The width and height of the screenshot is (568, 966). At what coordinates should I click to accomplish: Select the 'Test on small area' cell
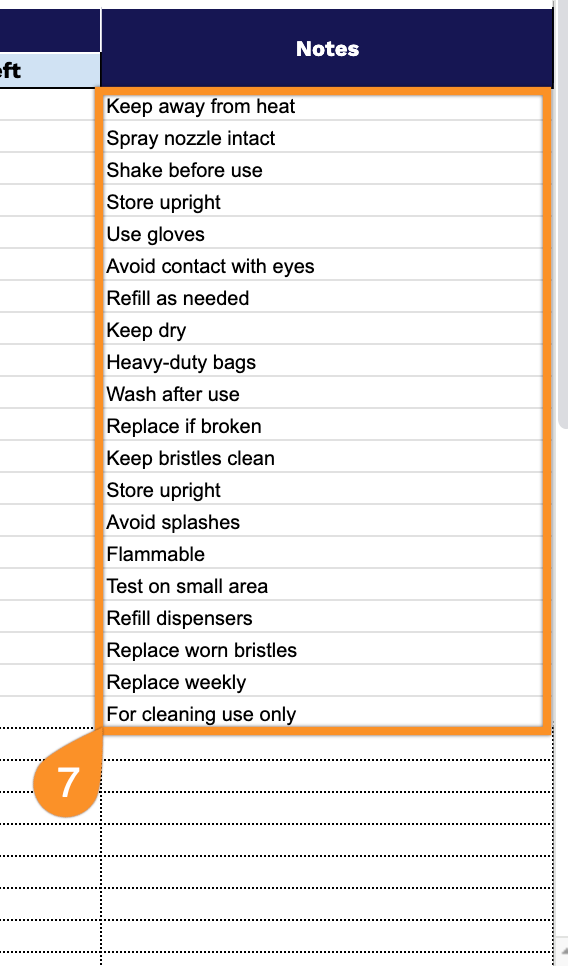[x=322, y=586]
